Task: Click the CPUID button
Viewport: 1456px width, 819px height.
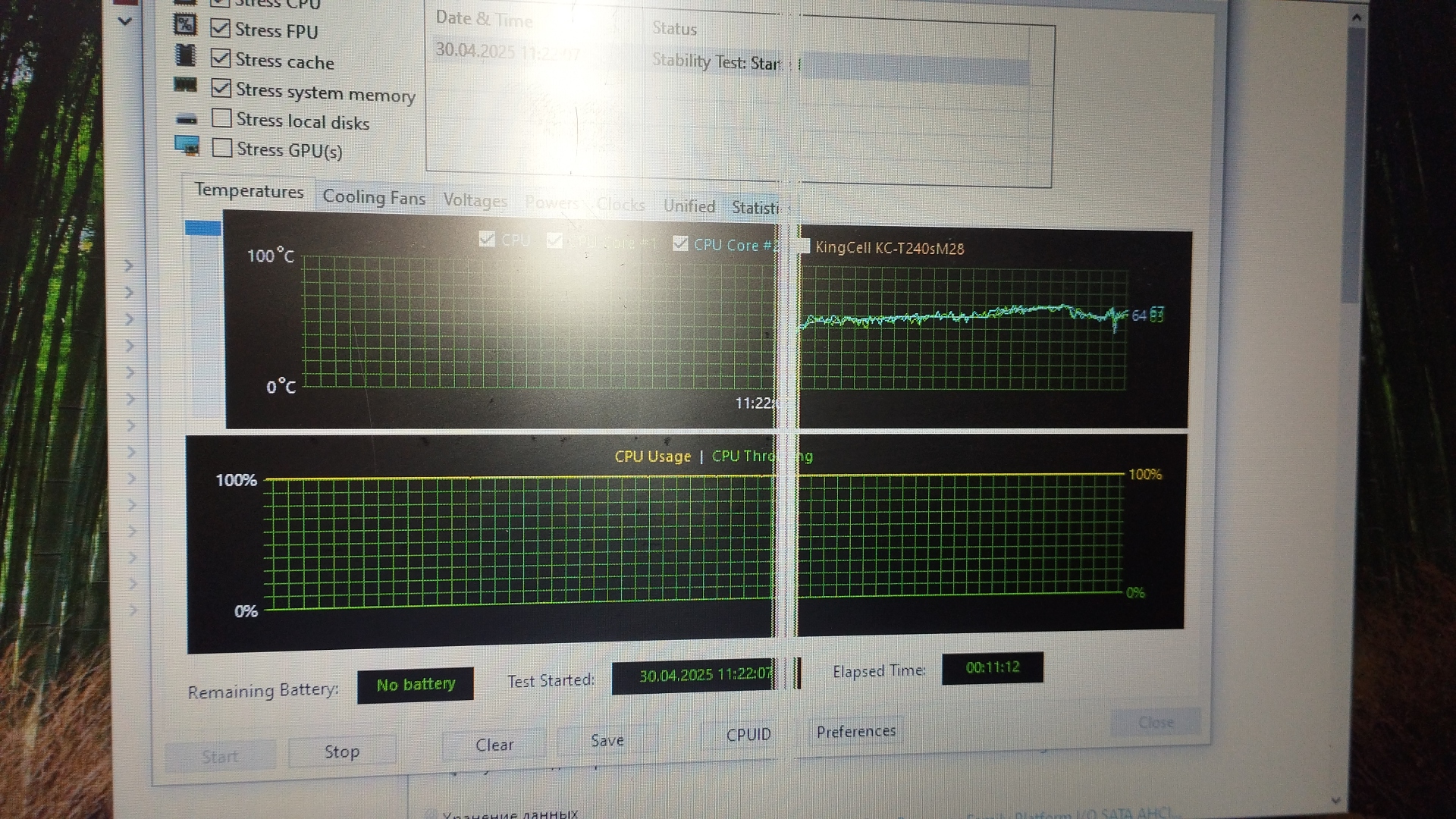Action: (748, 735)
